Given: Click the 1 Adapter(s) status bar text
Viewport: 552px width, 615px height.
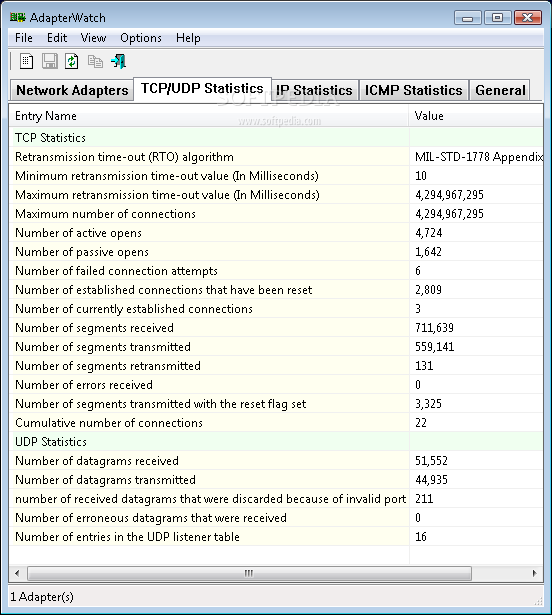Looking at the screenshot, I should point(42,597).
